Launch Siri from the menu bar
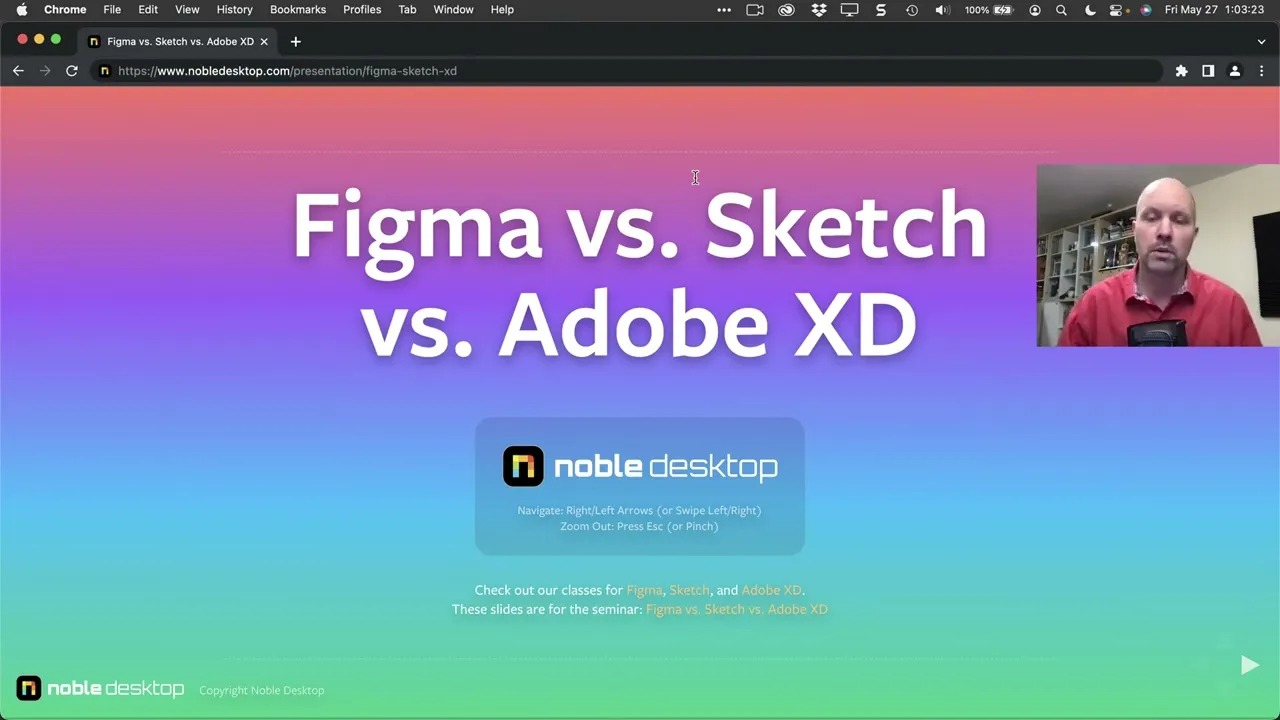This screenshot has width=1280, height=720. (x=1145, y=10)
